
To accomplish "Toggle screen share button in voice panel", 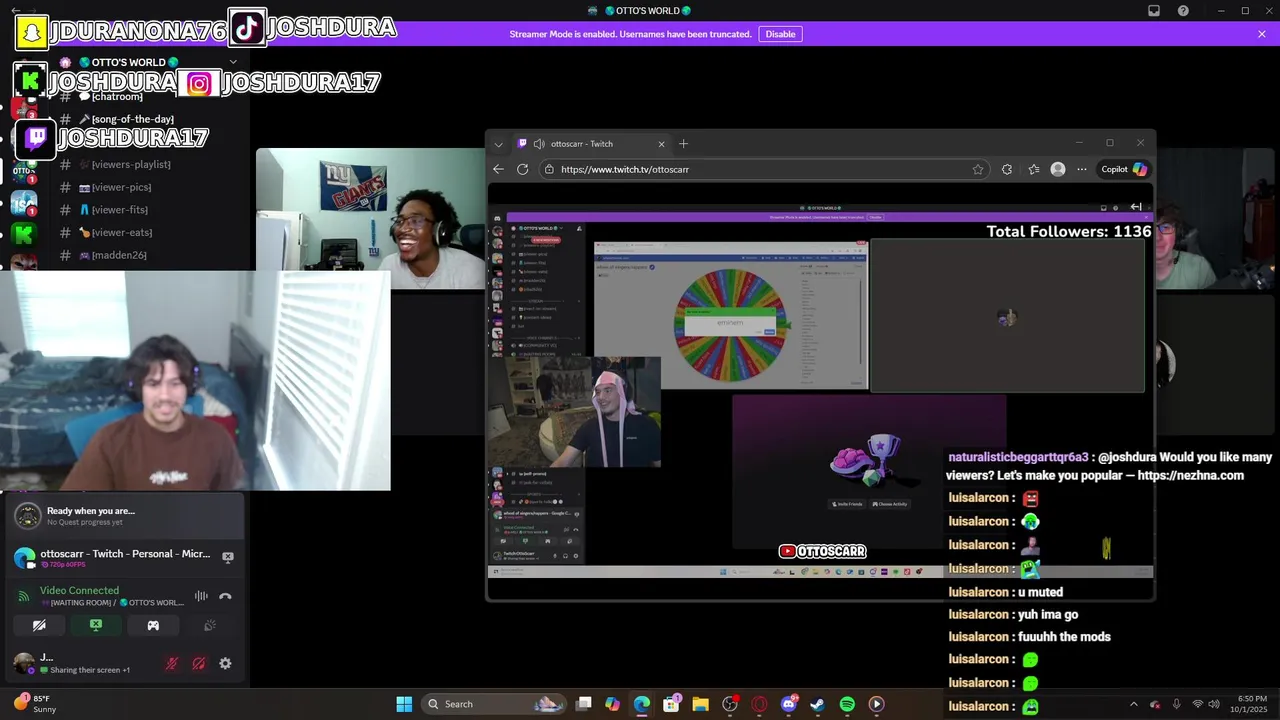I will click(96, 625).
